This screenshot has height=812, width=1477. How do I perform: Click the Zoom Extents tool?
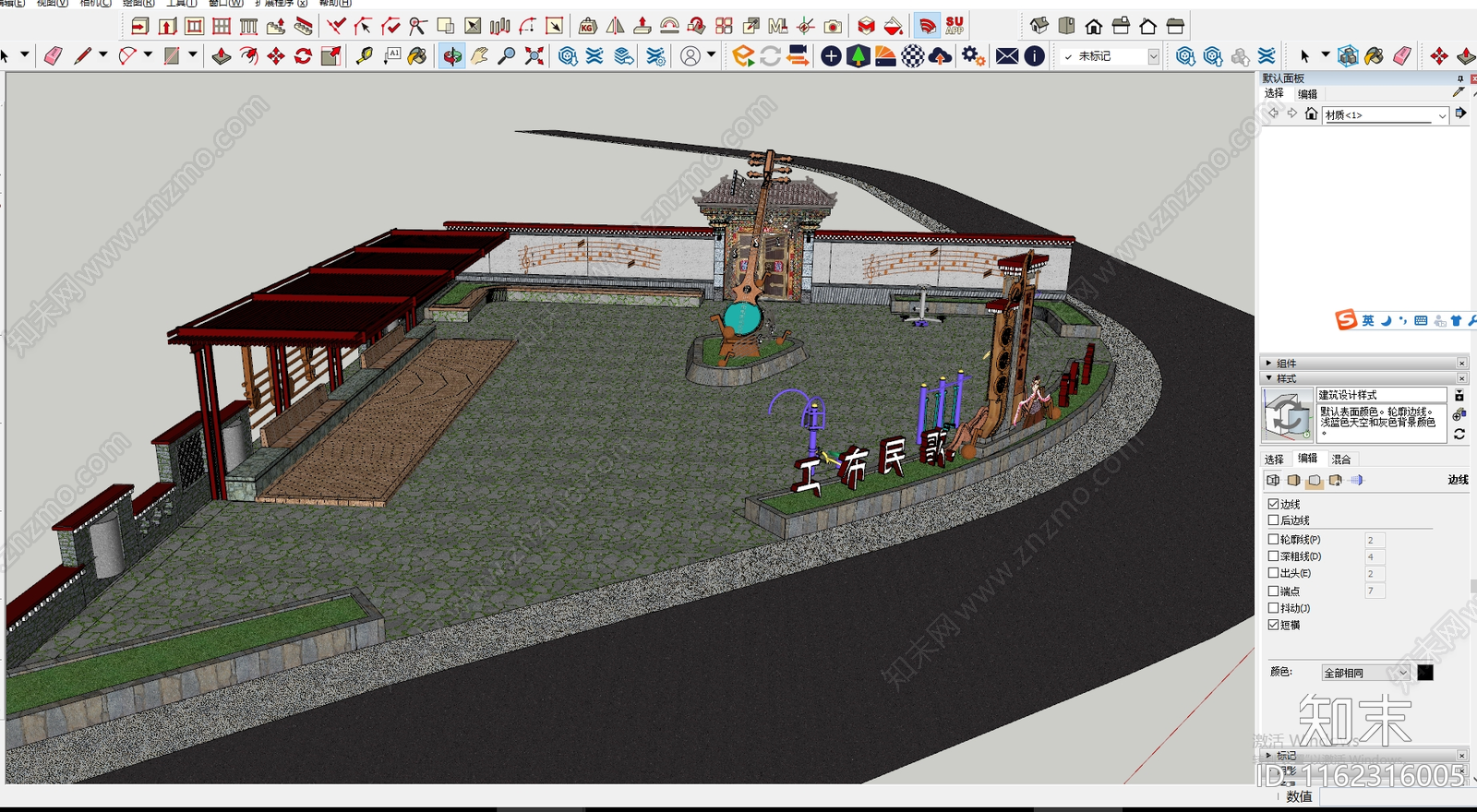point(534,56)
